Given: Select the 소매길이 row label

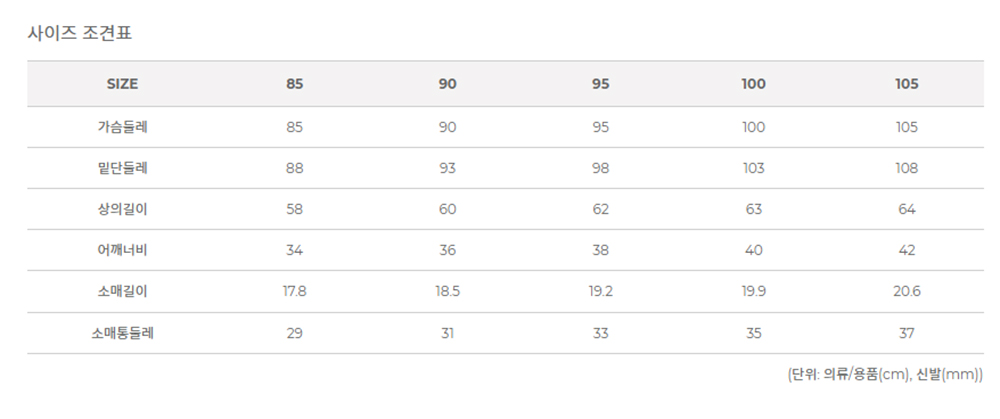Looking at the screenshot, I should pyautogui.click(x=122, y=291).
